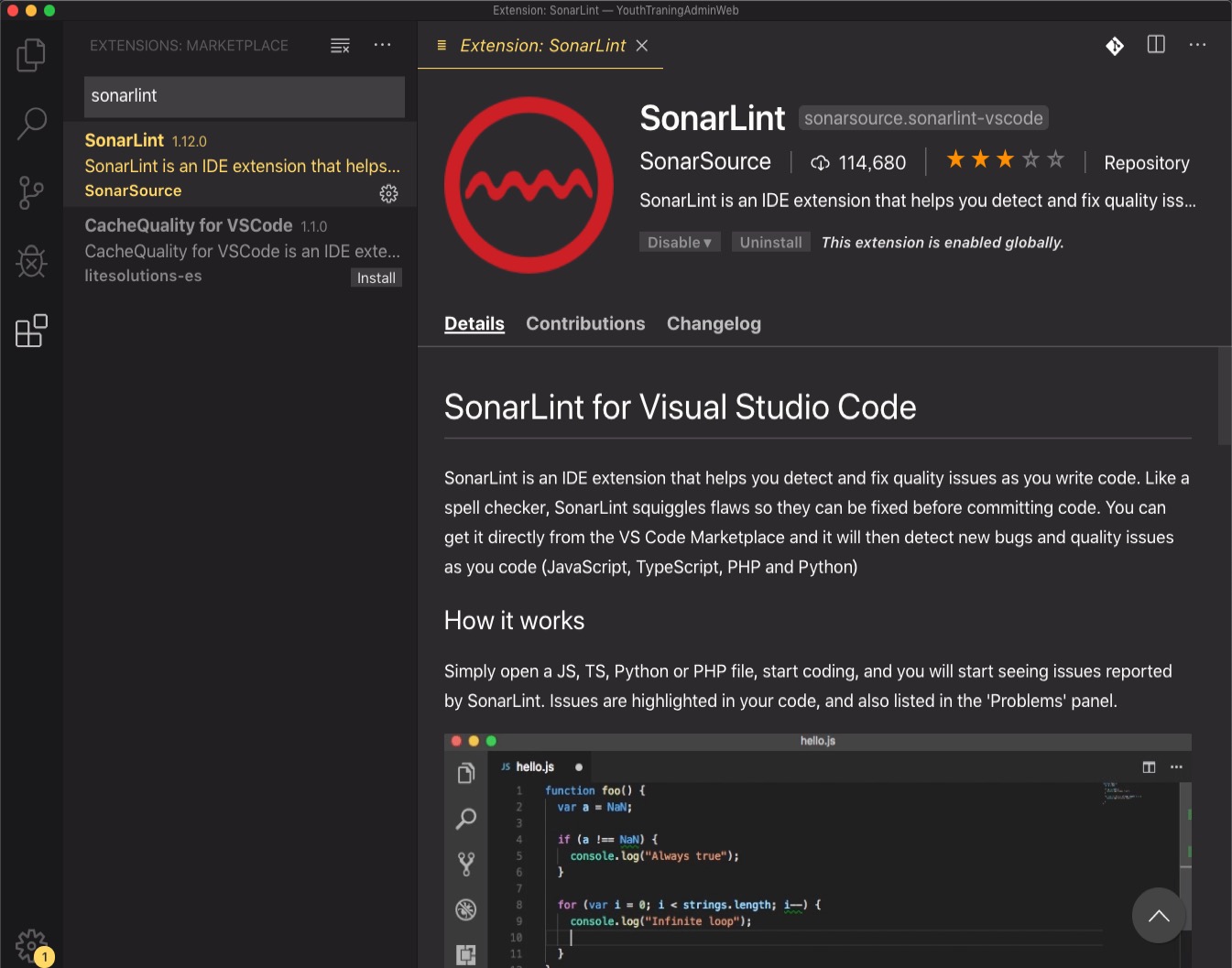Open the Run and Debug view
The image size is (1232, 968).
[x=30, y=262]
